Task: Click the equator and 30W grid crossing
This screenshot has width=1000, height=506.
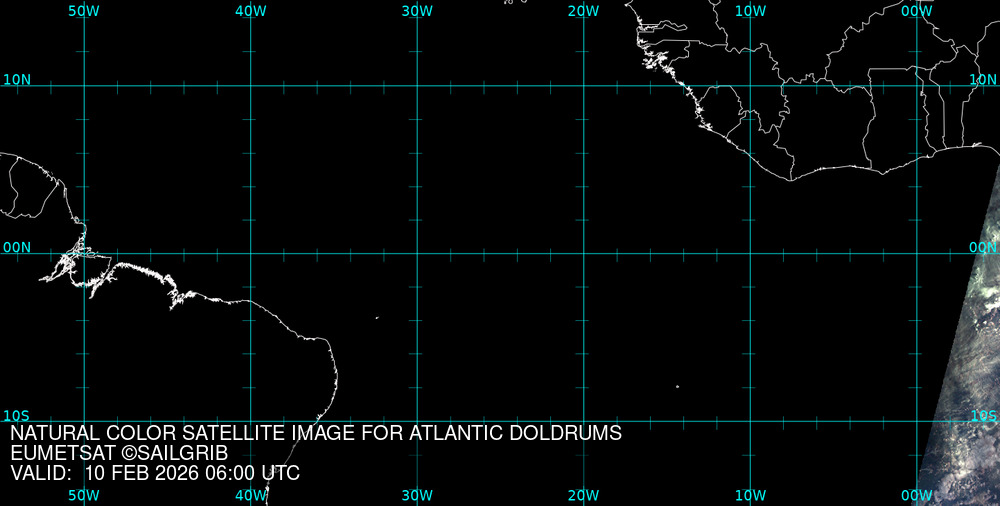Action: point(417,253)
